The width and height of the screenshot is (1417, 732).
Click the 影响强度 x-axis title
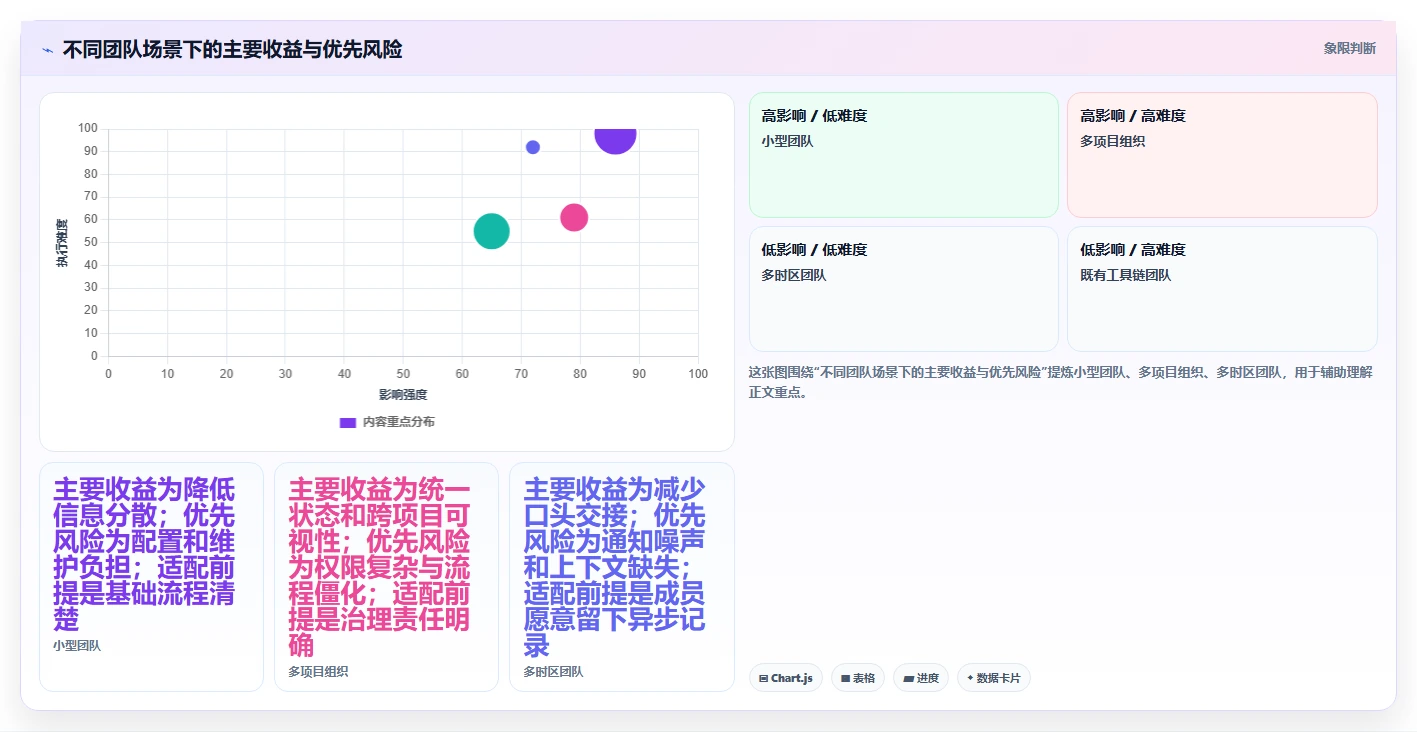click(403, 396)
